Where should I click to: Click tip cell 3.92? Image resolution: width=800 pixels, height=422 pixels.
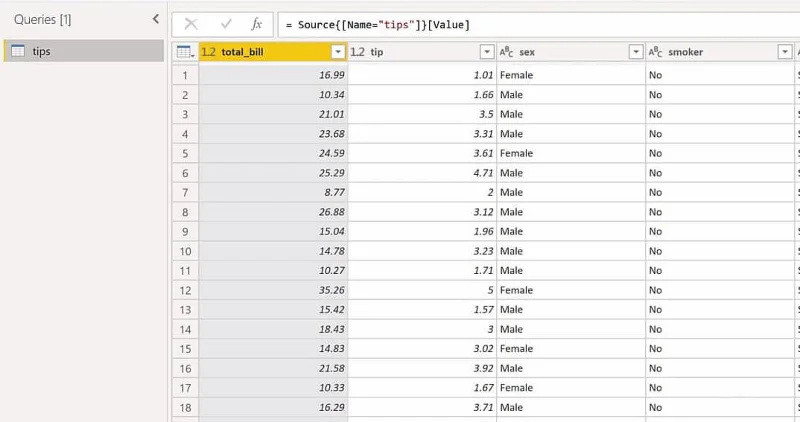coord(422,368)
